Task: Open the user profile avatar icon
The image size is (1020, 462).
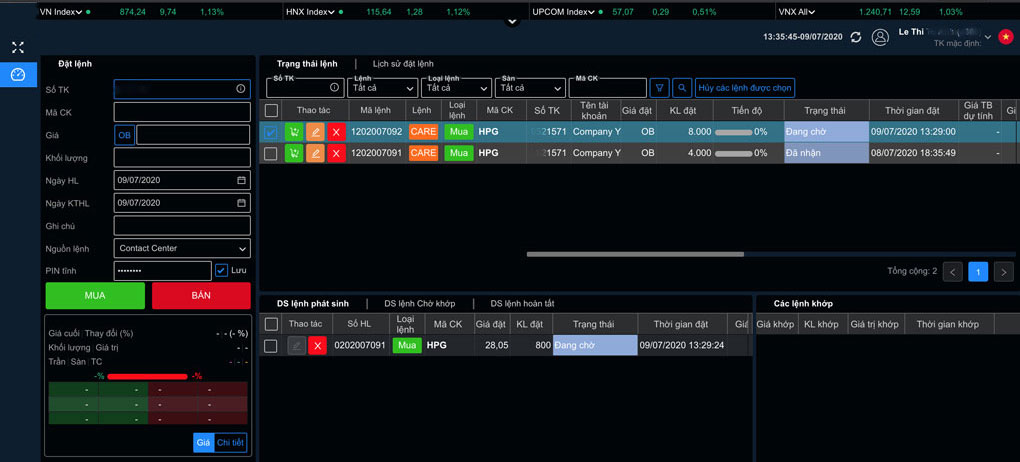Action: tap(880, 37)
